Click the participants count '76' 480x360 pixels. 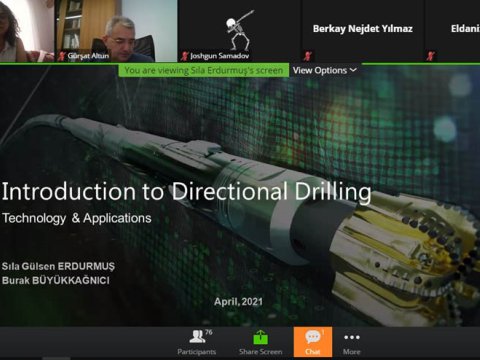pos(209,332)
